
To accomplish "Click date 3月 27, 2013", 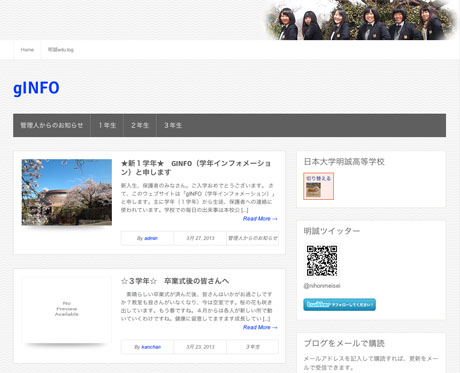I will [200, 238].
